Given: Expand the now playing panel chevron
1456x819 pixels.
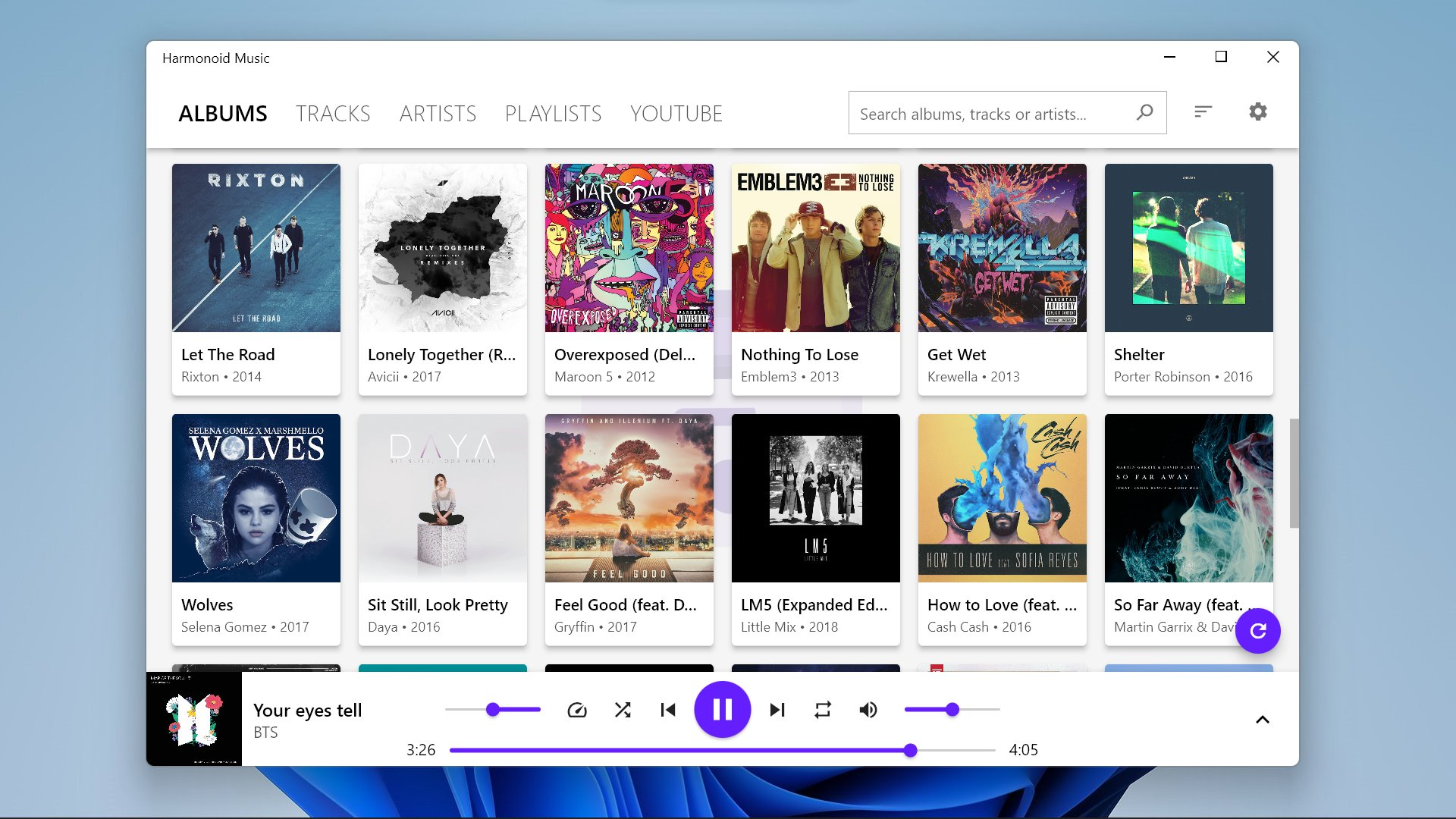Looking at the screenshot, I should click(1263, 719).
